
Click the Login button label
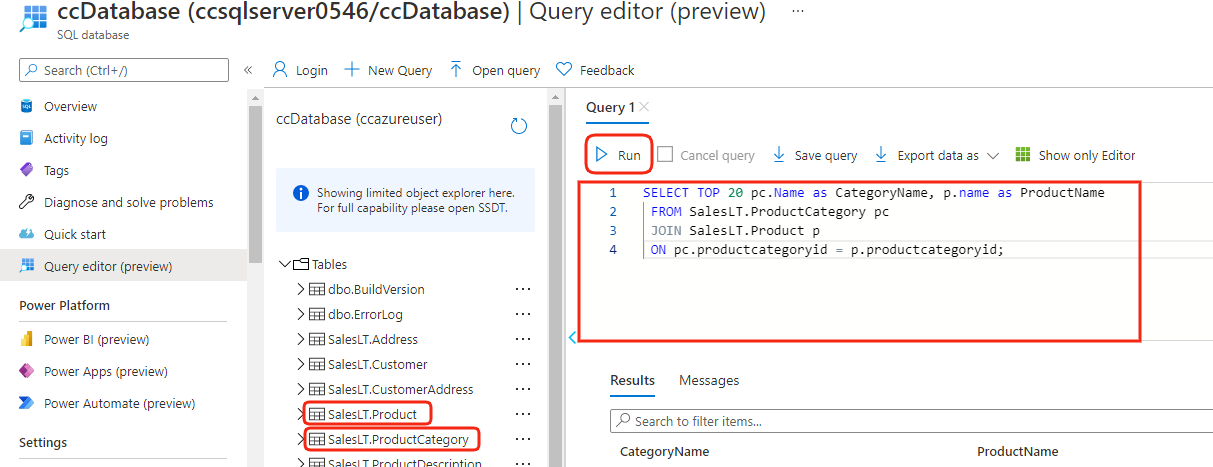[312, 70]
